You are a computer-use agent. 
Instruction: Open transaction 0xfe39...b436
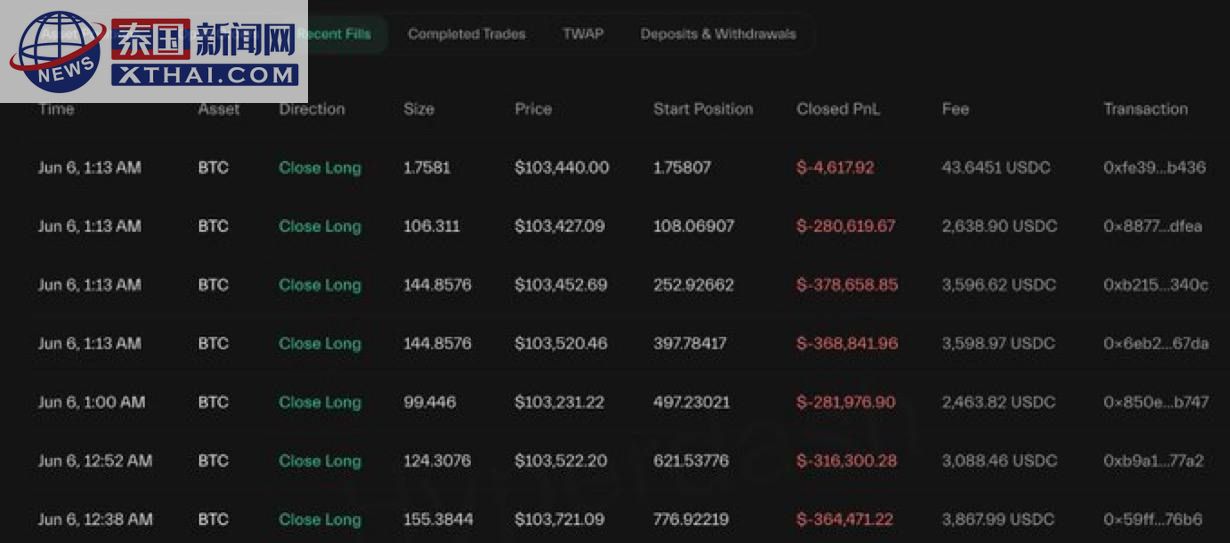point(1154,168)
